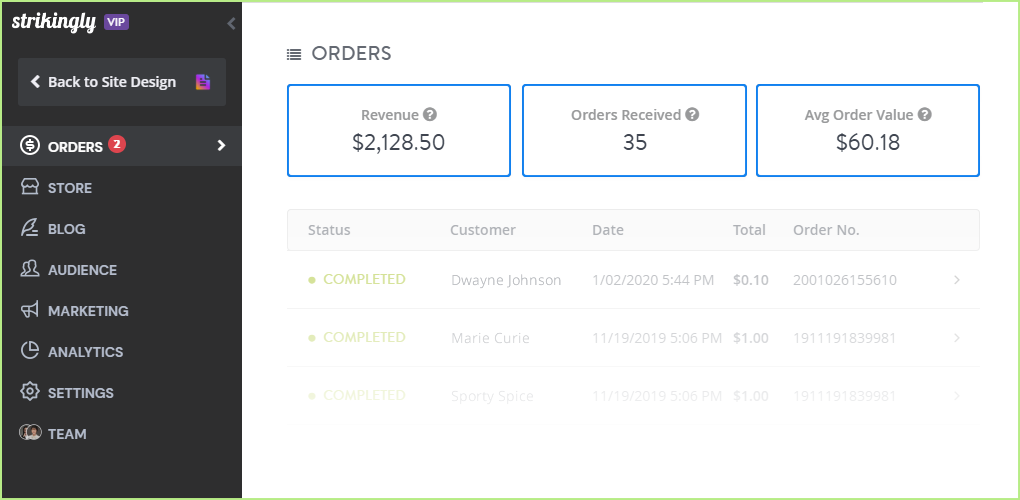The height and width of the screenshot is (500, 1020).
Task: Click the Orders Received help icon
Action: (x=692, y=115)
